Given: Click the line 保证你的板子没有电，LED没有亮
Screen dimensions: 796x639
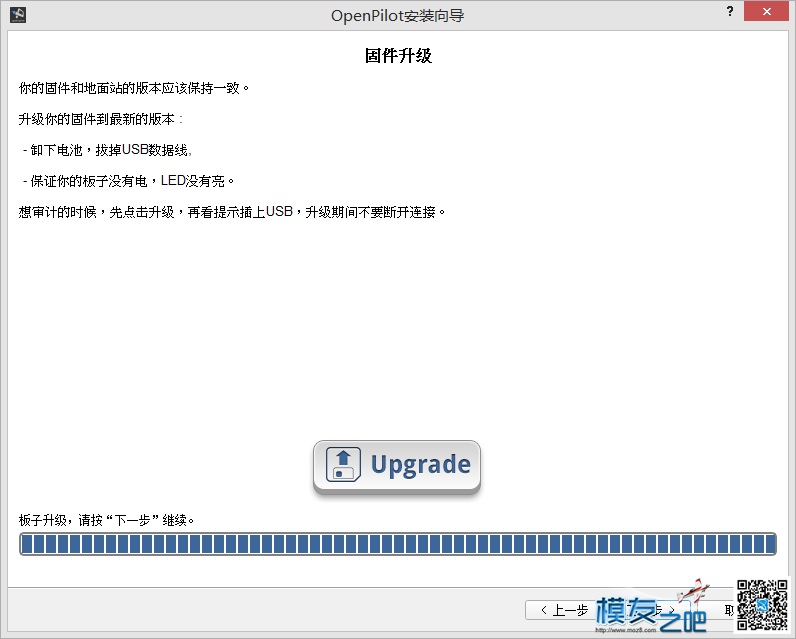Looking at the screenshot, I should coord(128,181).
